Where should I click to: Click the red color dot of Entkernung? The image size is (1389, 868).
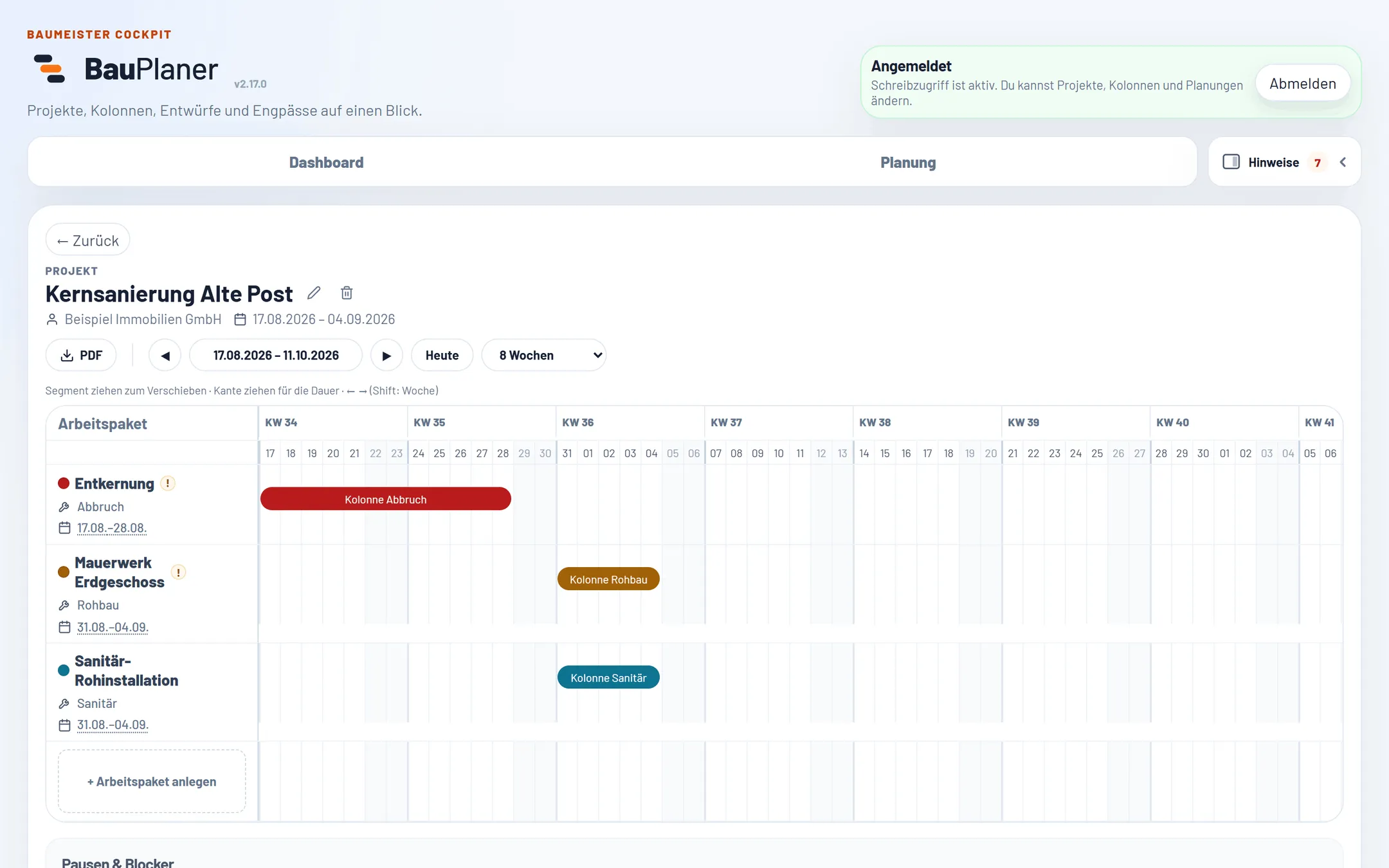coord(64,484)
